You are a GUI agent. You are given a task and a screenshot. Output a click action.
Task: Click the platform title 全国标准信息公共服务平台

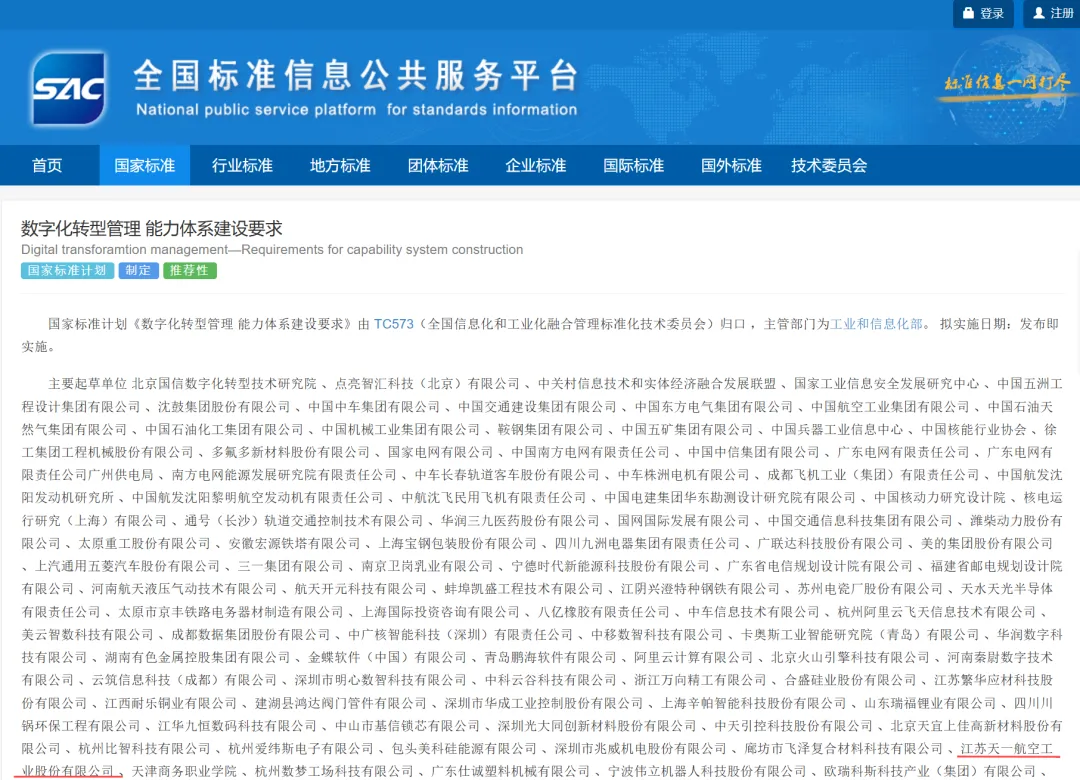click(356, 74)
